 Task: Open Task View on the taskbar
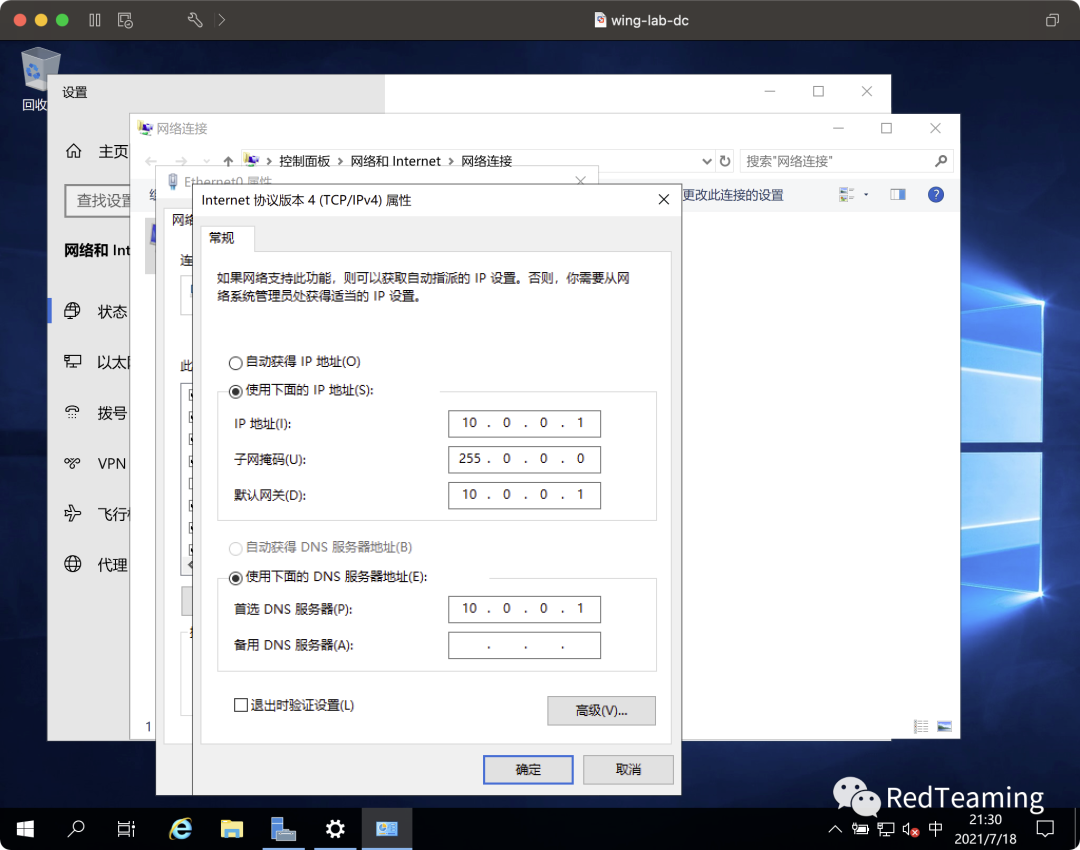tap(126, 829)
